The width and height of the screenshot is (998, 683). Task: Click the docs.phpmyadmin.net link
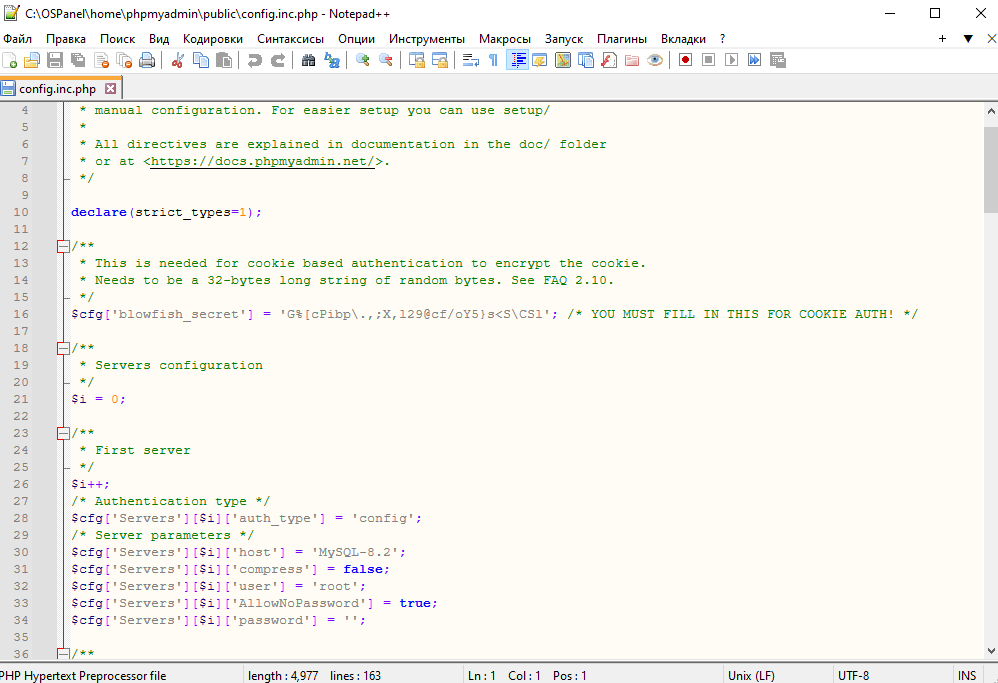click(x=263, y=161)
